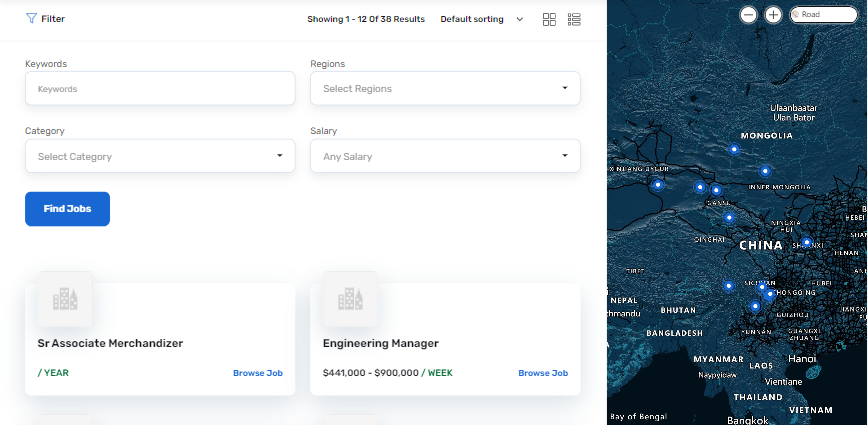The image size is (868, 425).
Task: Click Engineering Manager company logo
Action: [350, 298]
